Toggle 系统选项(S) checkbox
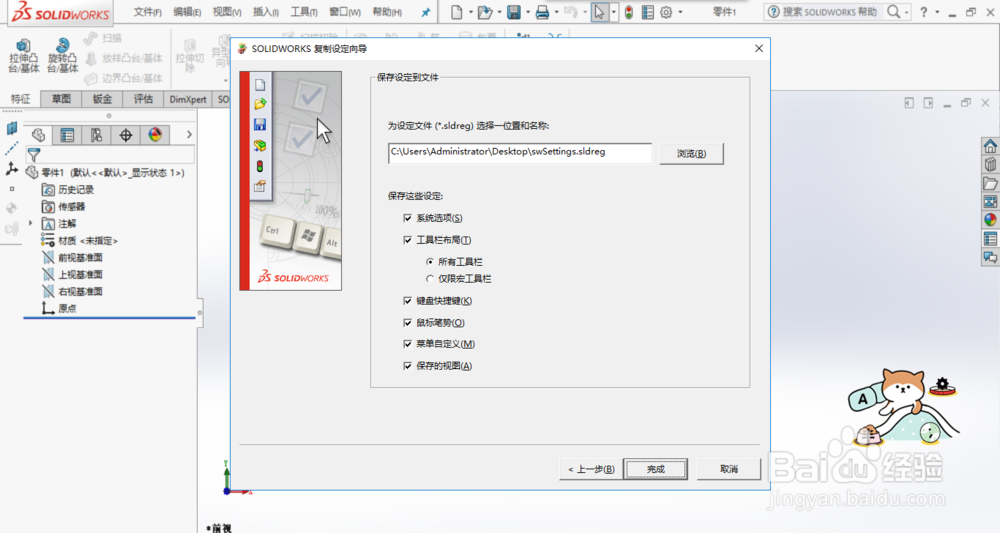The height and width of the screenshot is (533, 1000). click(x=408, y=218)
